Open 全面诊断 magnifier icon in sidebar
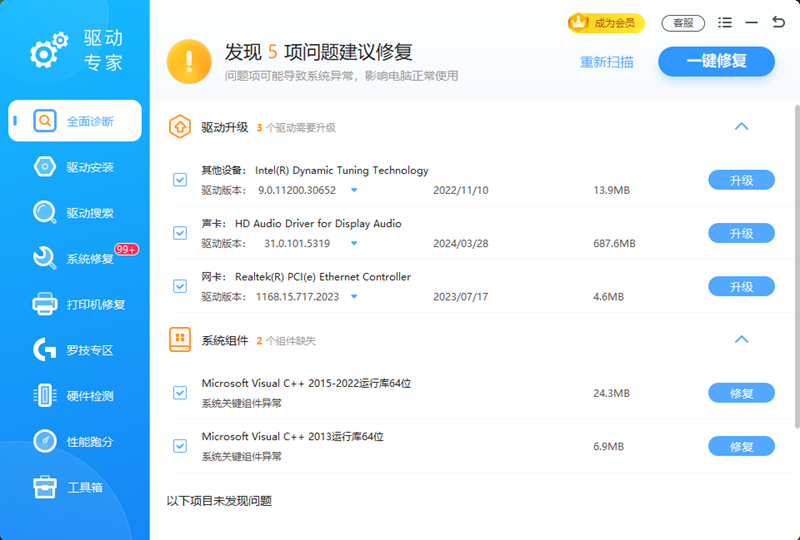Viewport: 800px width, 540px height. 45,121
